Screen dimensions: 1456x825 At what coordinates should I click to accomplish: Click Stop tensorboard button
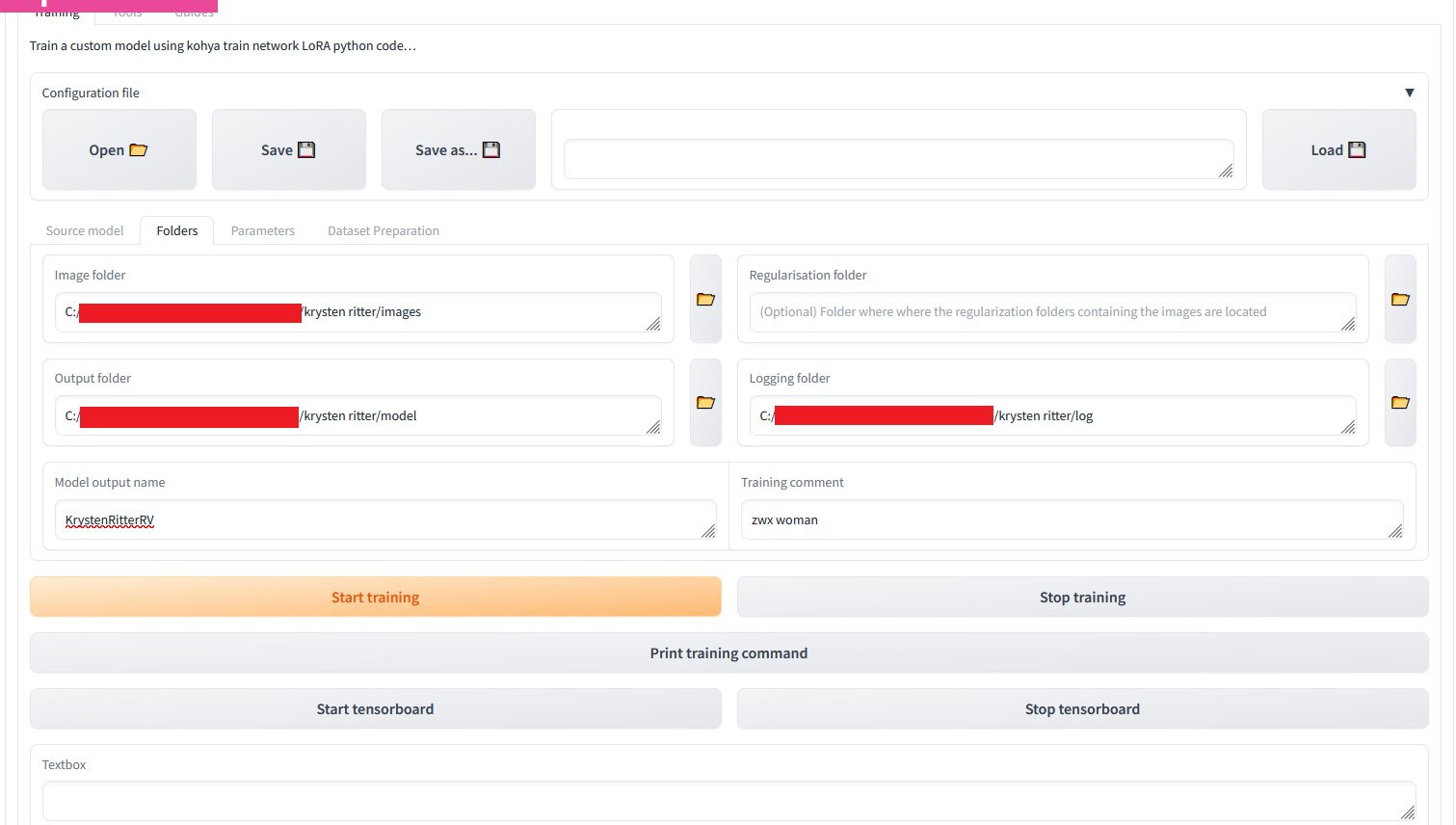[x=1082, y=709]
